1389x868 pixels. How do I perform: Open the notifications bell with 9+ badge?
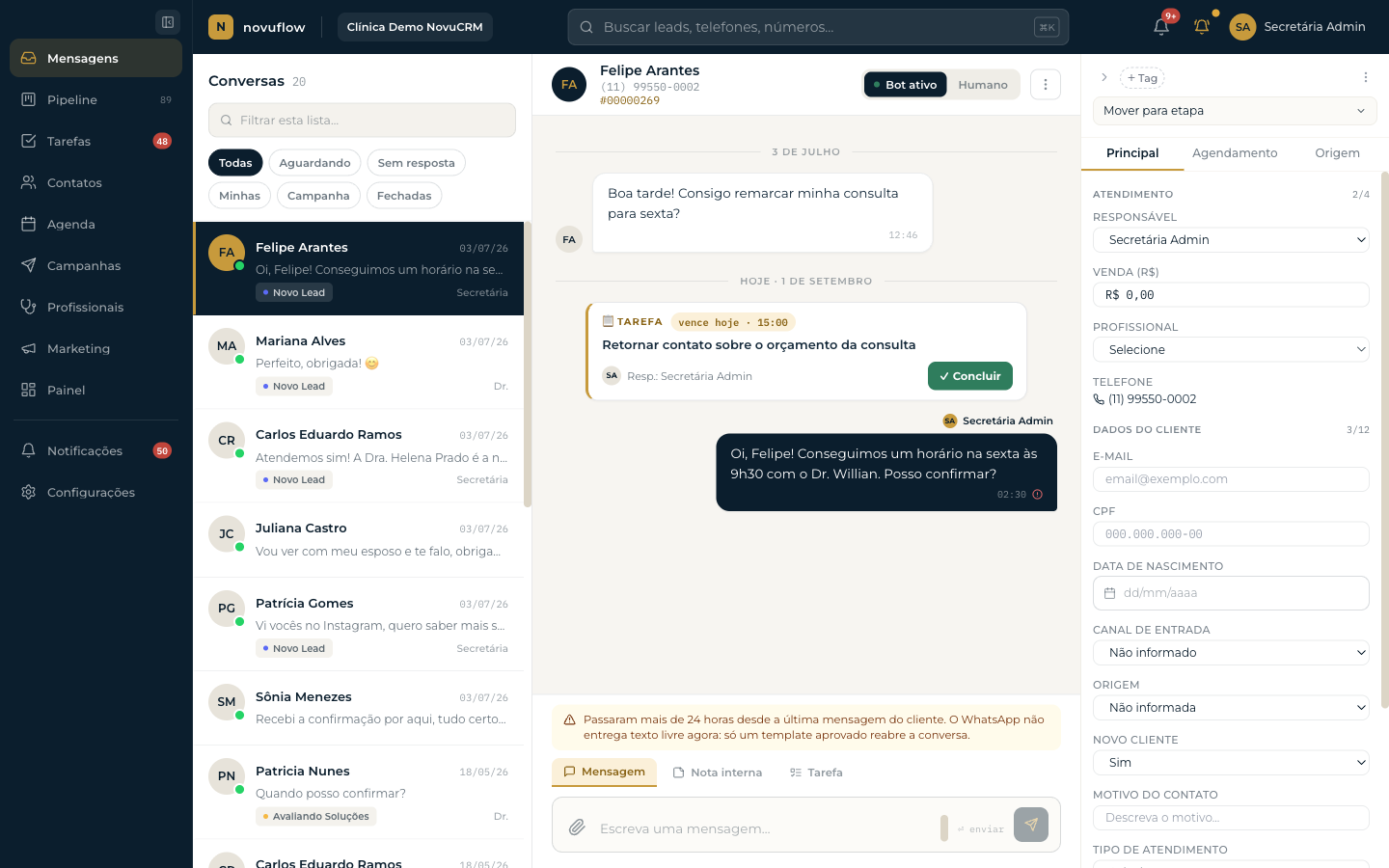[1161, 26]
